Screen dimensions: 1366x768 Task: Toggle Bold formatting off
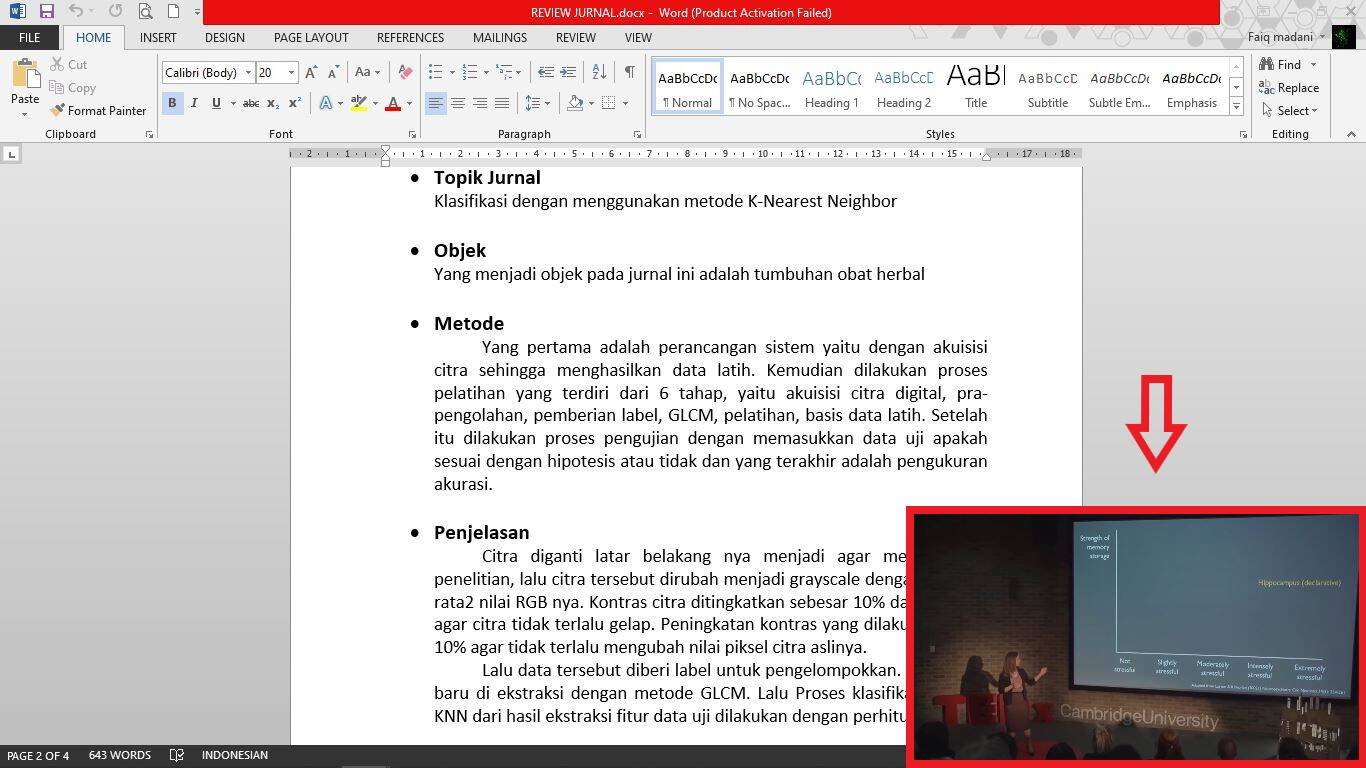tap(172, 103)
